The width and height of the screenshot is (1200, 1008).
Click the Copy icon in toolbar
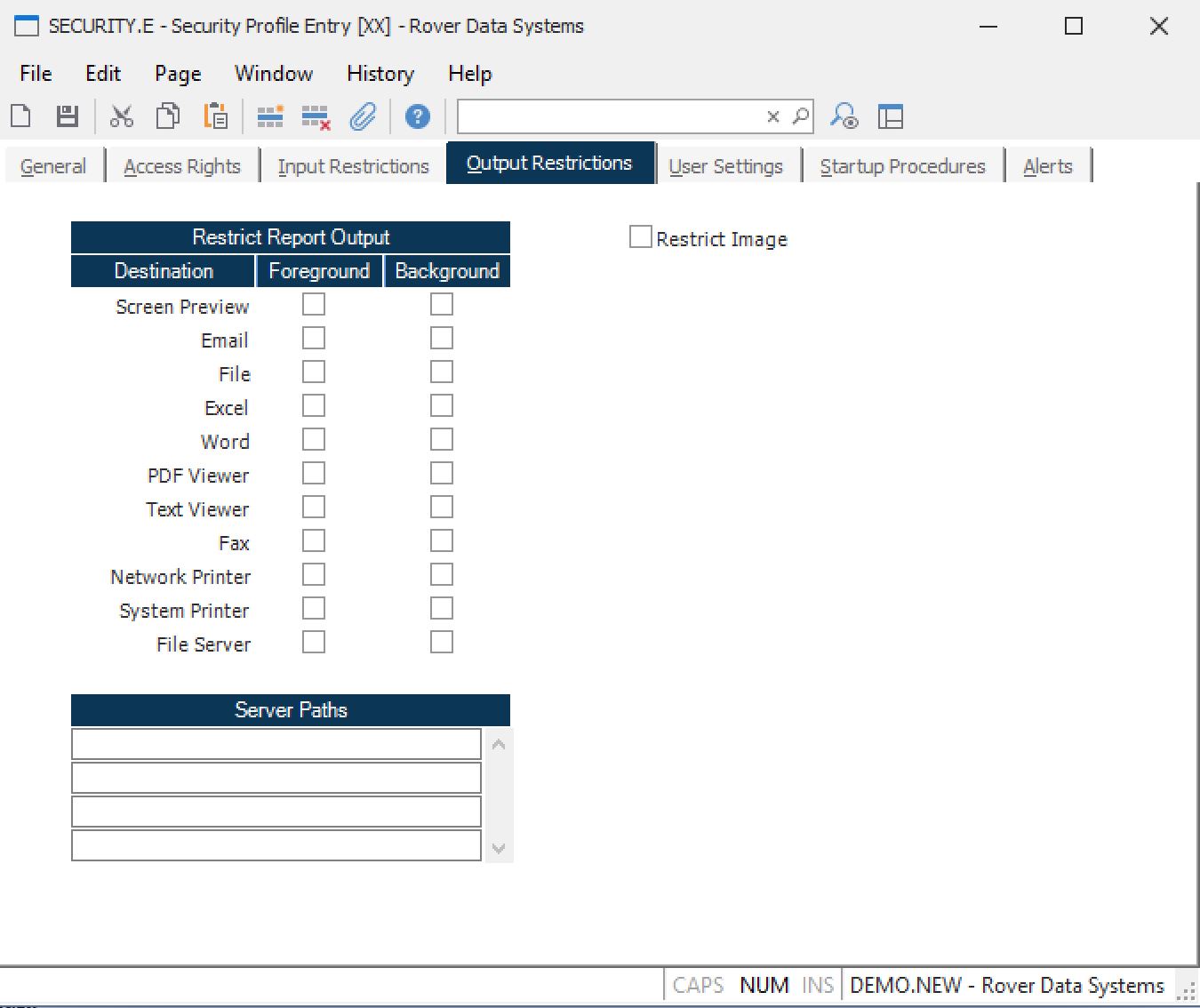[x=168, y=116]
